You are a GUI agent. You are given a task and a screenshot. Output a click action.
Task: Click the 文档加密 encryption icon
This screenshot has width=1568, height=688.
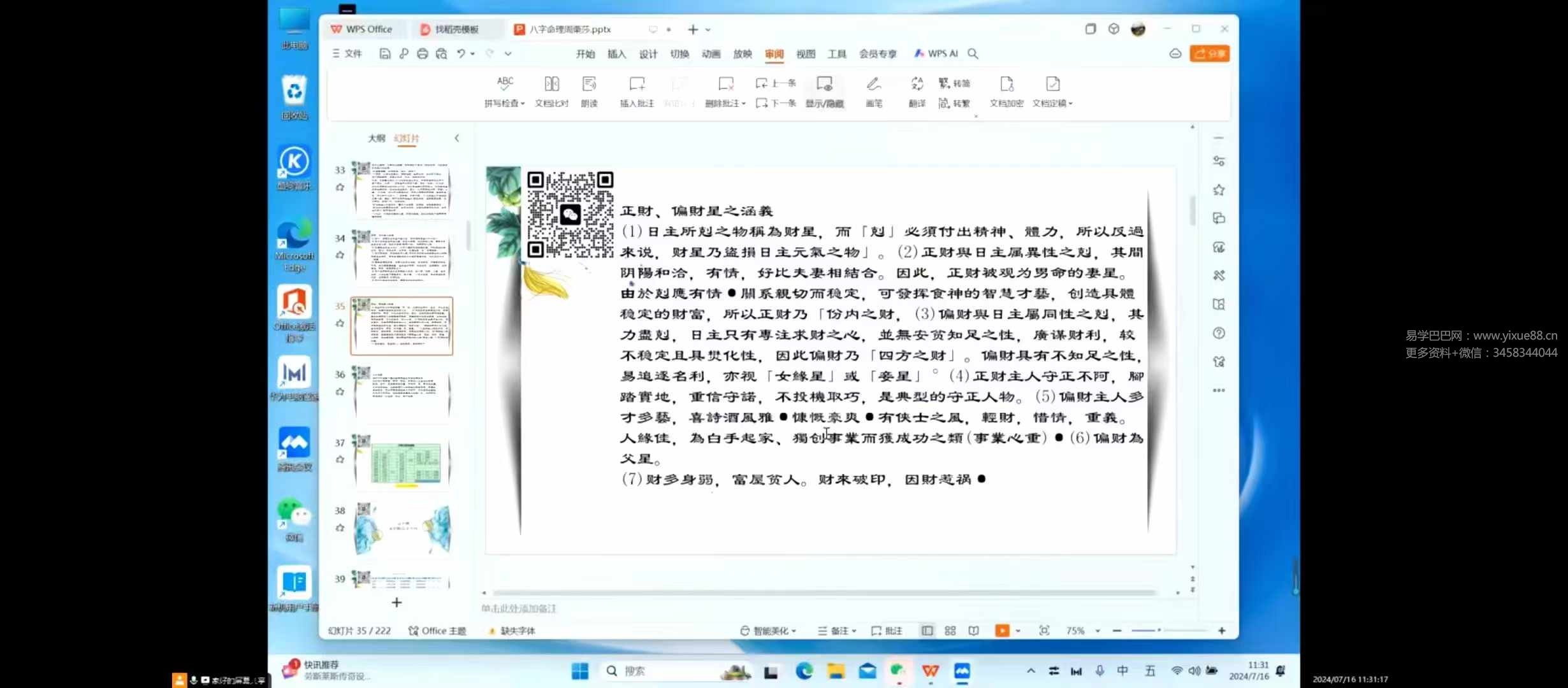pyautogui.click(x=1006, y=91)
